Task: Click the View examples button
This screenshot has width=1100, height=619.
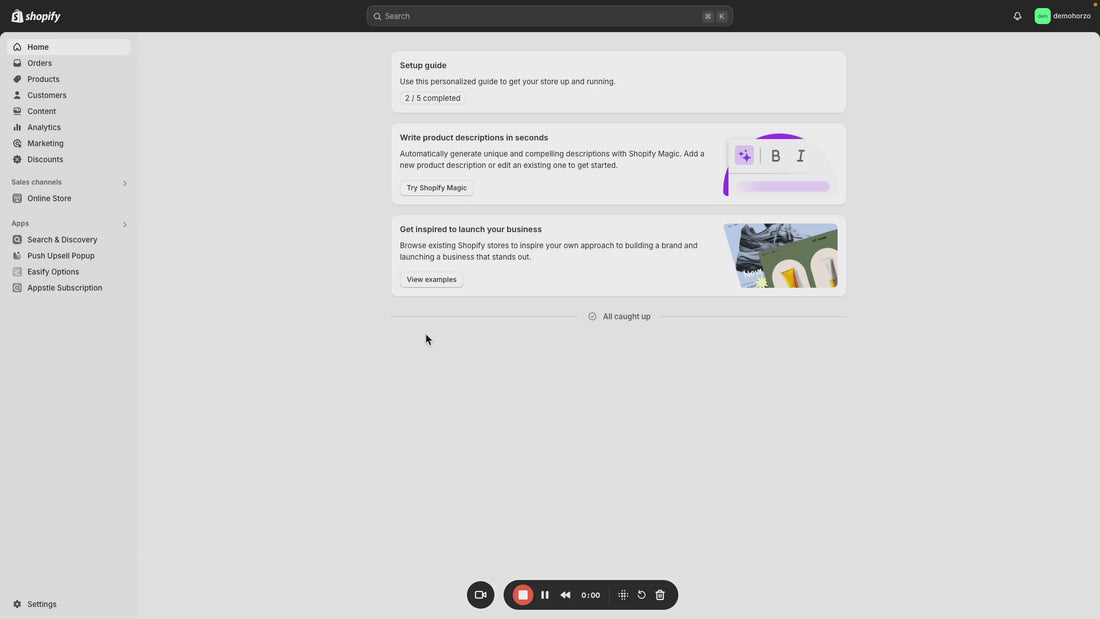Action: pyautogui.click(x=431, y=280)
